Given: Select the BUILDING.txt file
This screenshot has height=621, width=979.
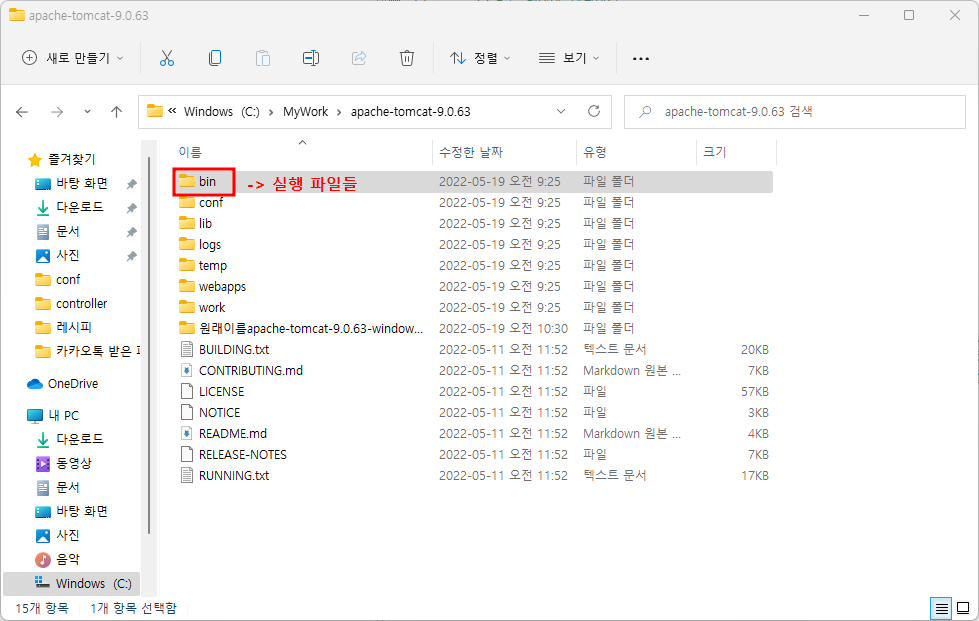Looking at the screenshot, I should (473, 350).
